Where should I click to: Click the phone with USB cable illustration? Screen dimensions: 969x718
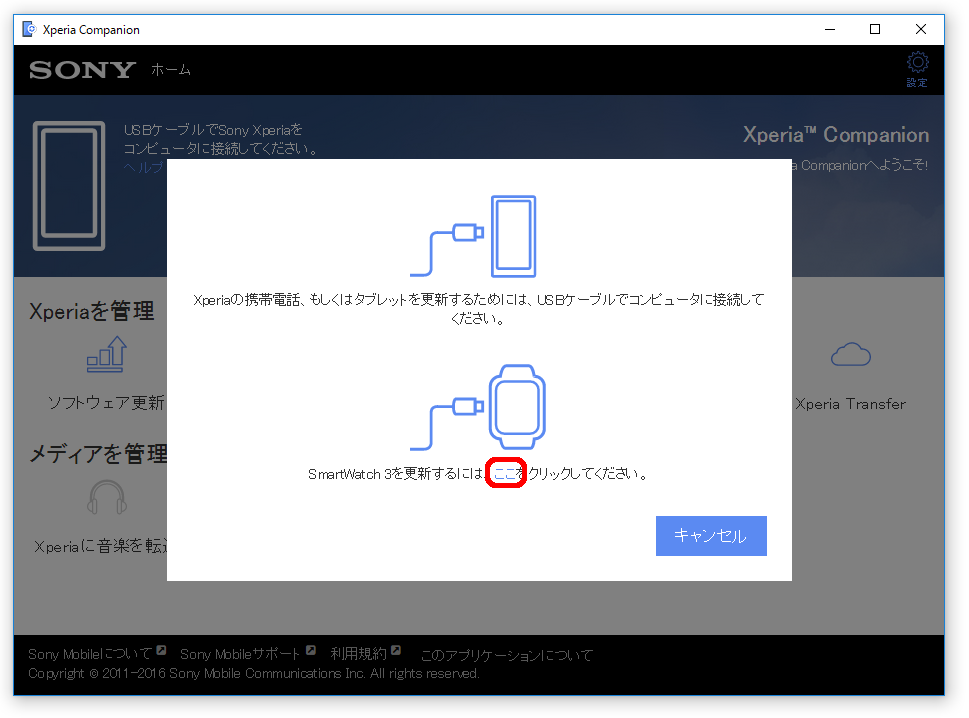[473, 236]
